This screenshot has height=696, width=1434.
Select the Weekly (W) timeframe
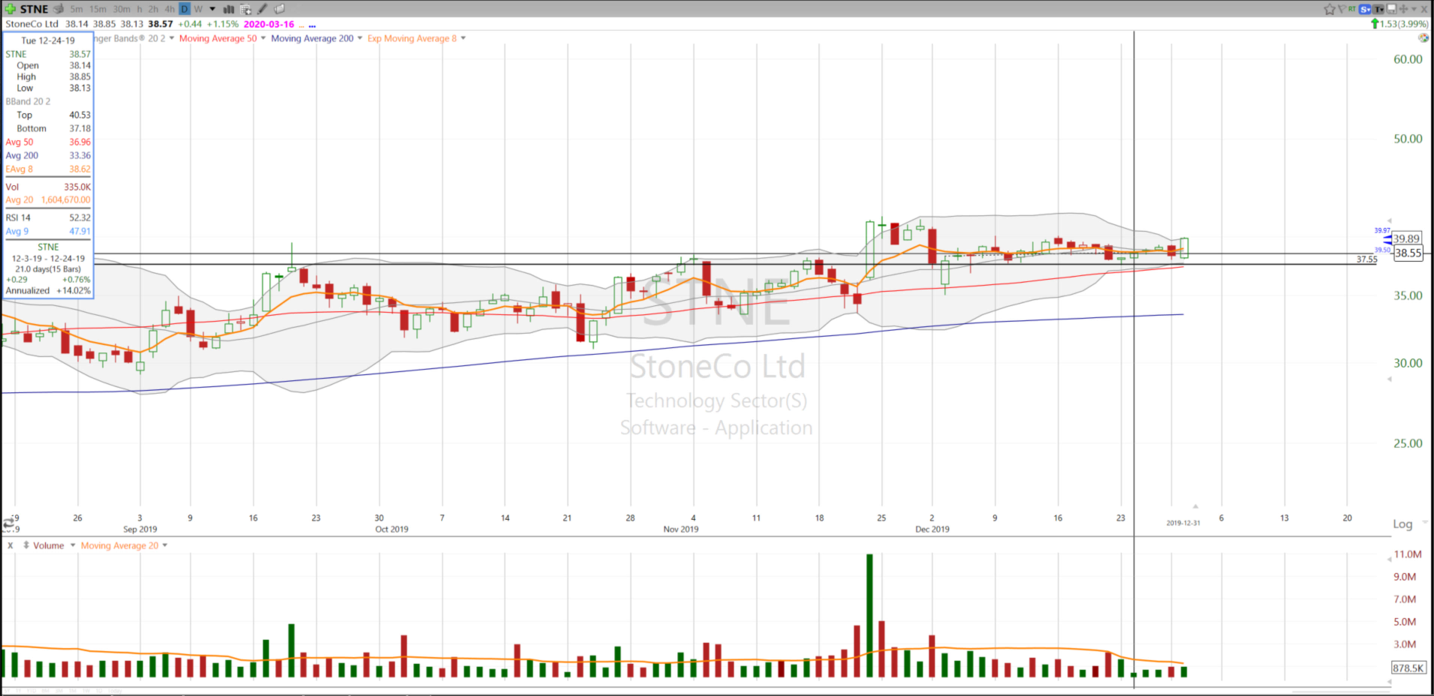coord(198,9)
